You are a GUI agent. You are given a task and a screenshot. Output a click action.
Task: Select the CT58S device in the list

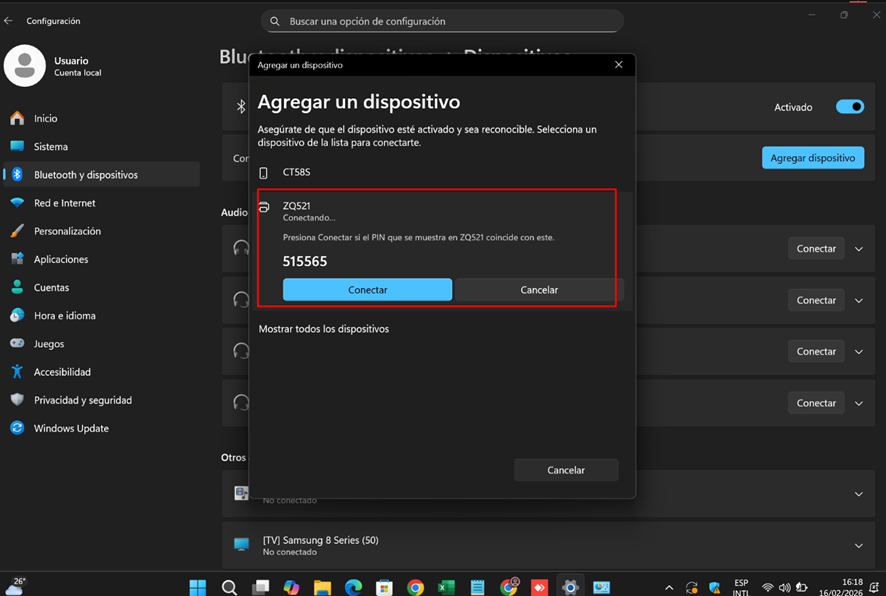pyautogui.click(x=296, y=173)
